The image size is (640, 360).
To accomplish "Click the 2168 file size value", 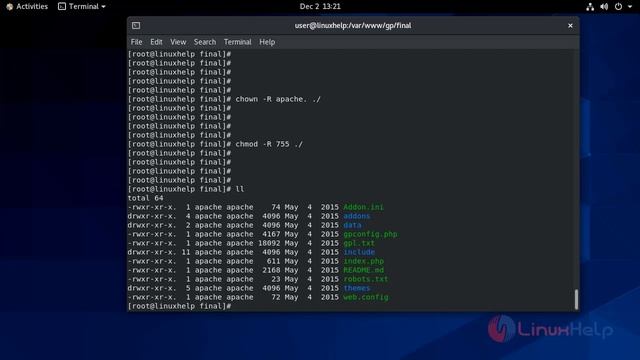I will coord(271,270).
